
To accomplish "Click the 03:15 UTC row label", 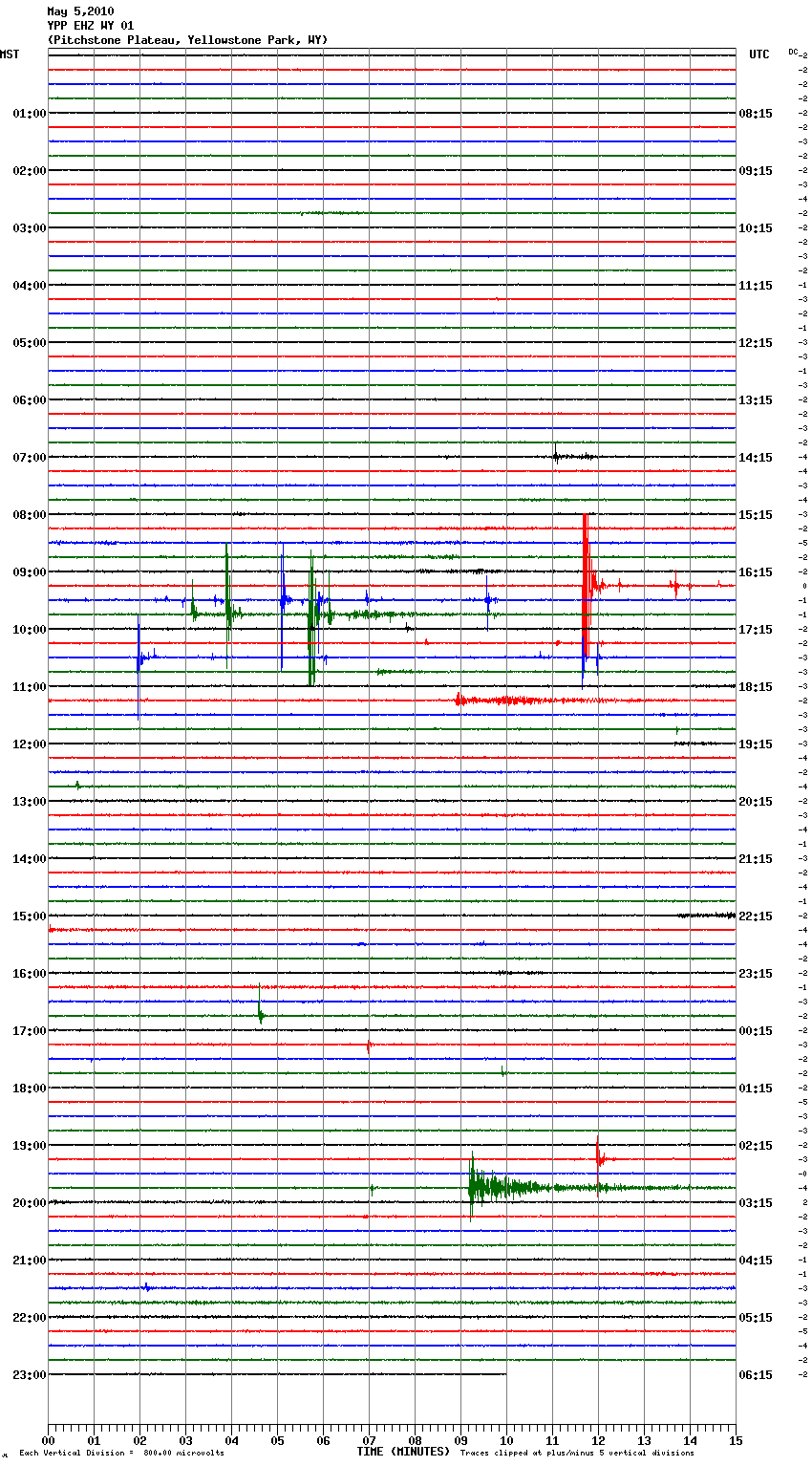I will point(756,1203).
